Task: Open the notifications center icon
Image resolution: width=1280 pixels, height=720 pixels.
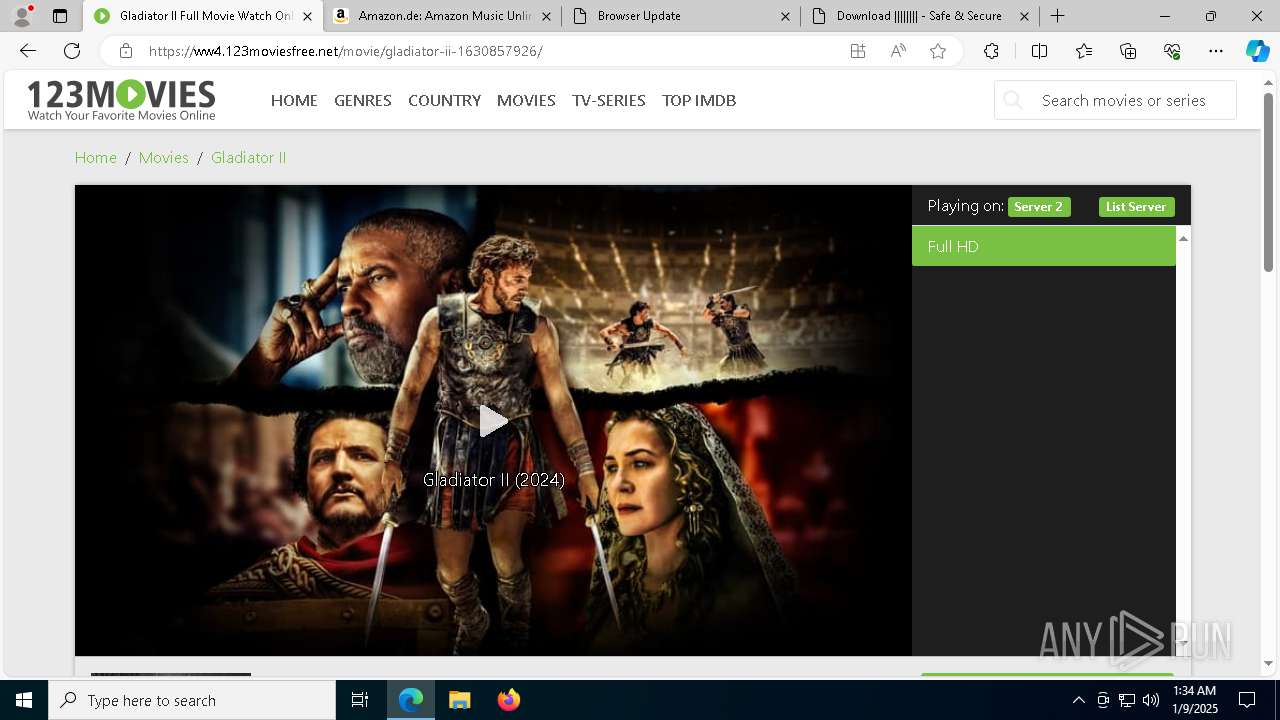Action: tap(1247, 700)
